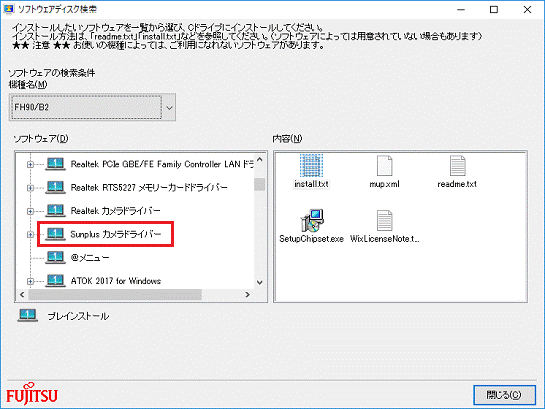This screenshot has width=545, height=409.
Task: Click the software list scroll up arrow
Action: tap(260, 160)
